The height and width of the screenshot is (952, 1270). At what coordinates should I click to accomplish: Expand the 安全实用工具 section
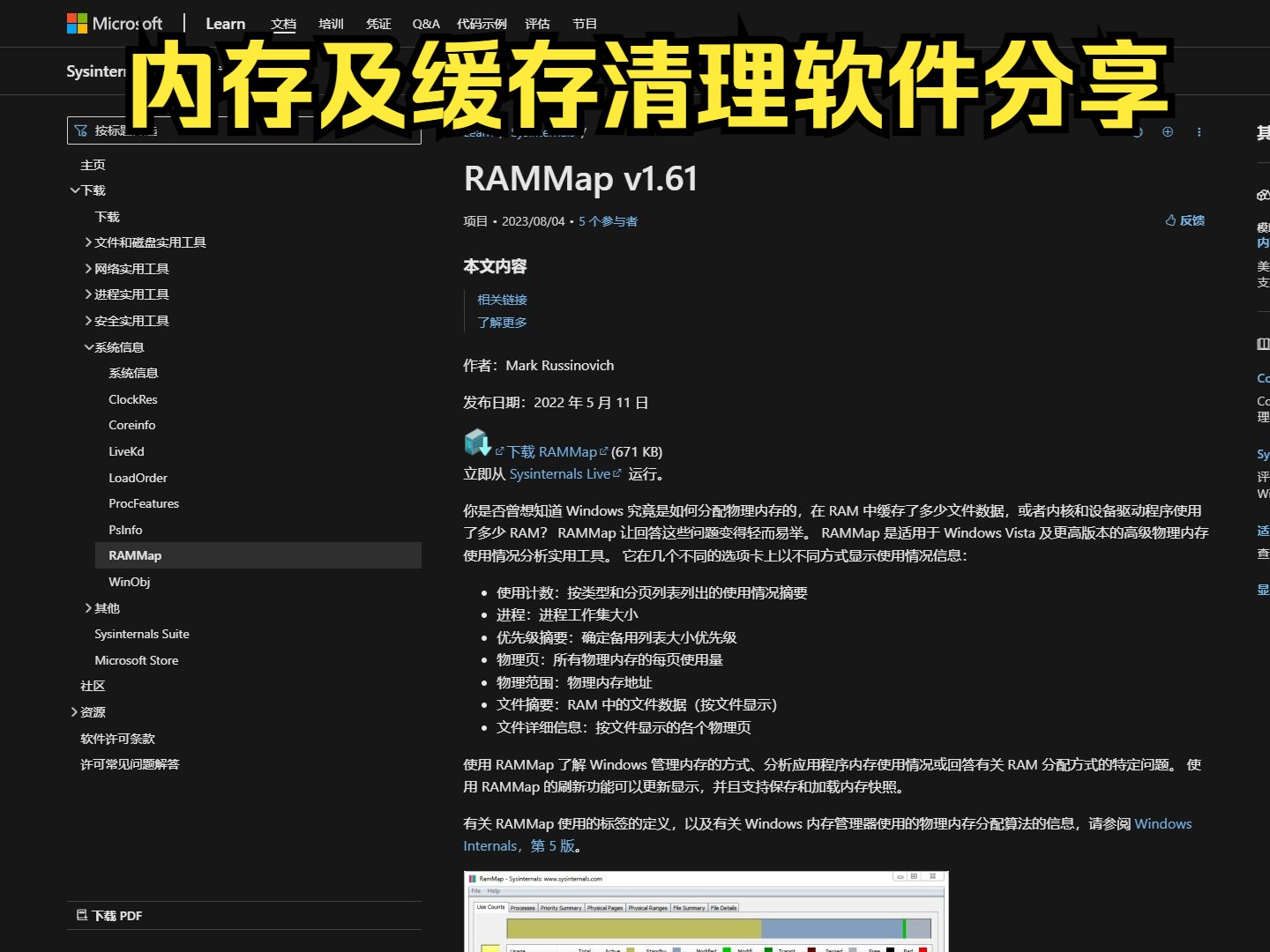click(88, 321)
